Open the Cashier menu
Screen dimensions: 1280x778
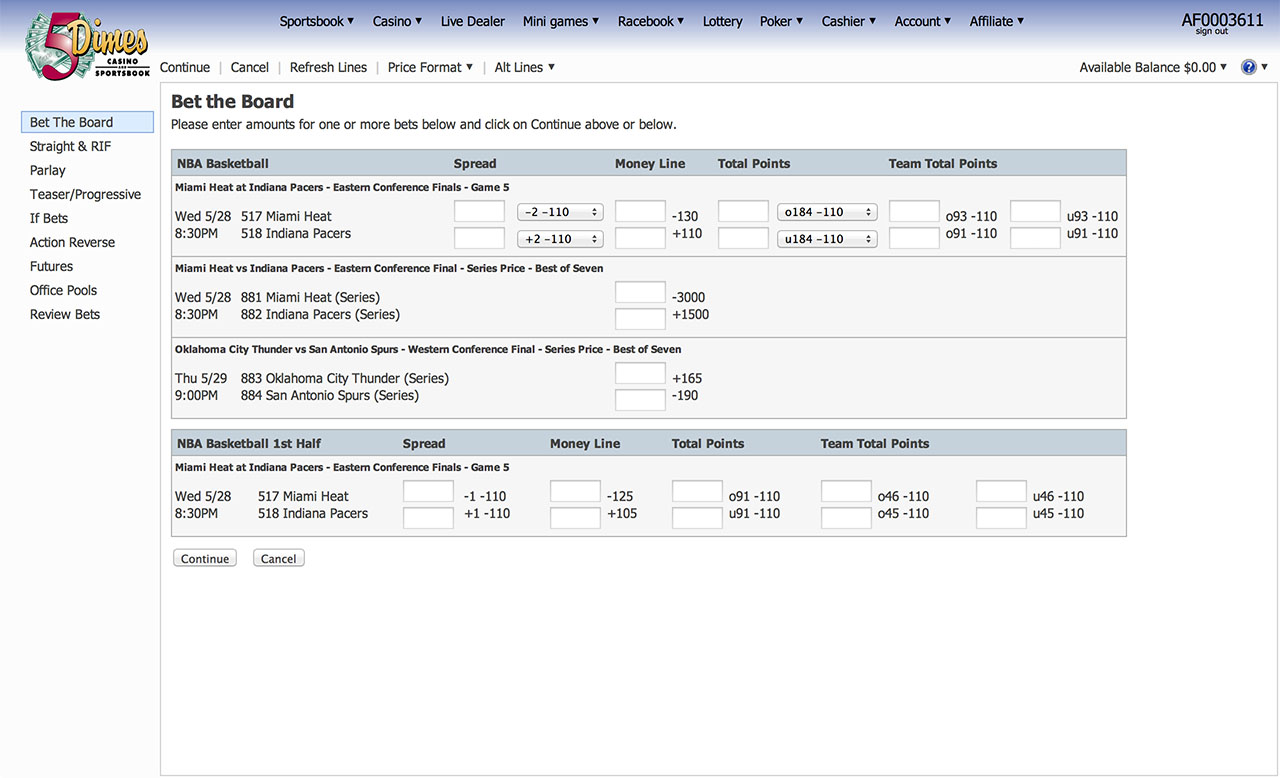pyautogui.click(x=848, y=21)
